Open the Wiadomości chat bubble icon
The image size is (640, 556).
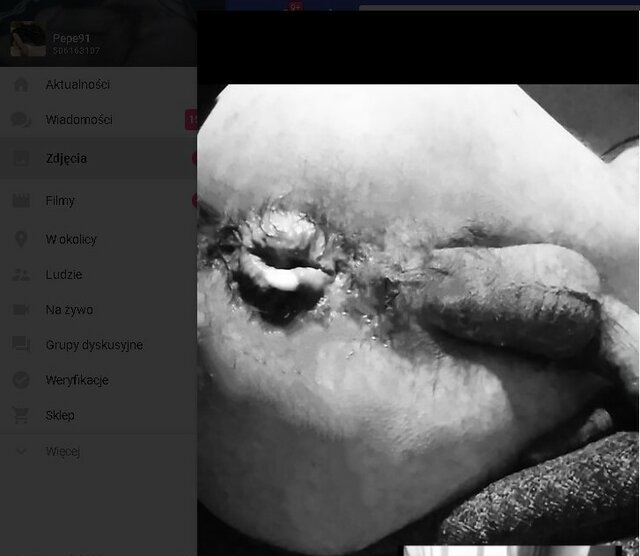click(x=20, y=120)
